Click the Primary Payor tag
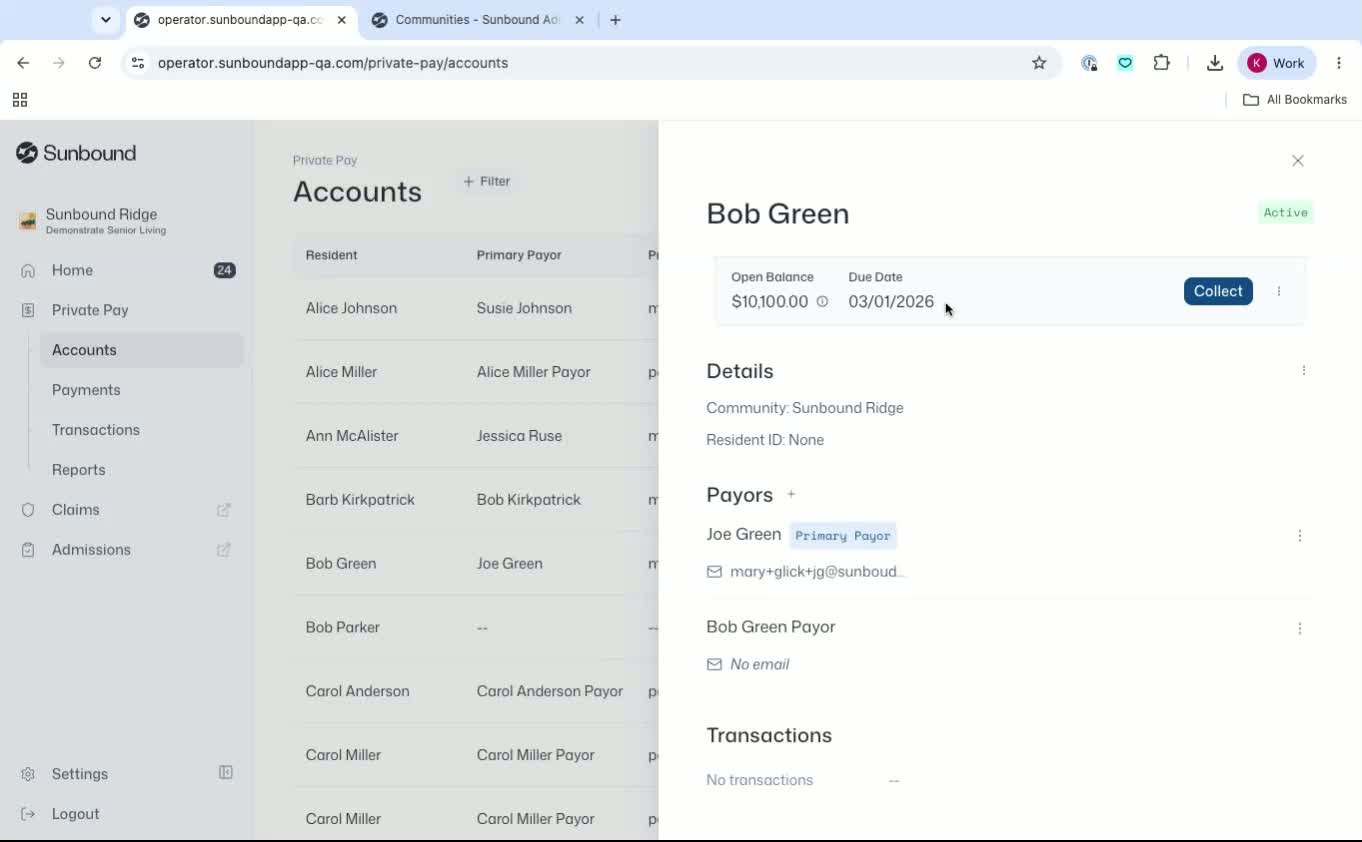1362x842 pixels. [843, 536]
